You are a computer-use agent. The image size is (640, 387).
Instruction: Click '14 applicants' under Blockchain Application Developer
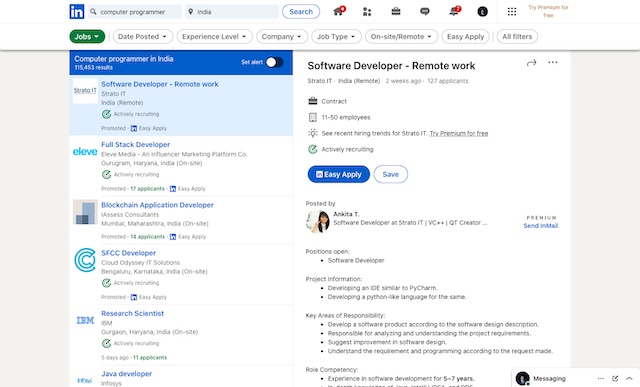(148, 237)
